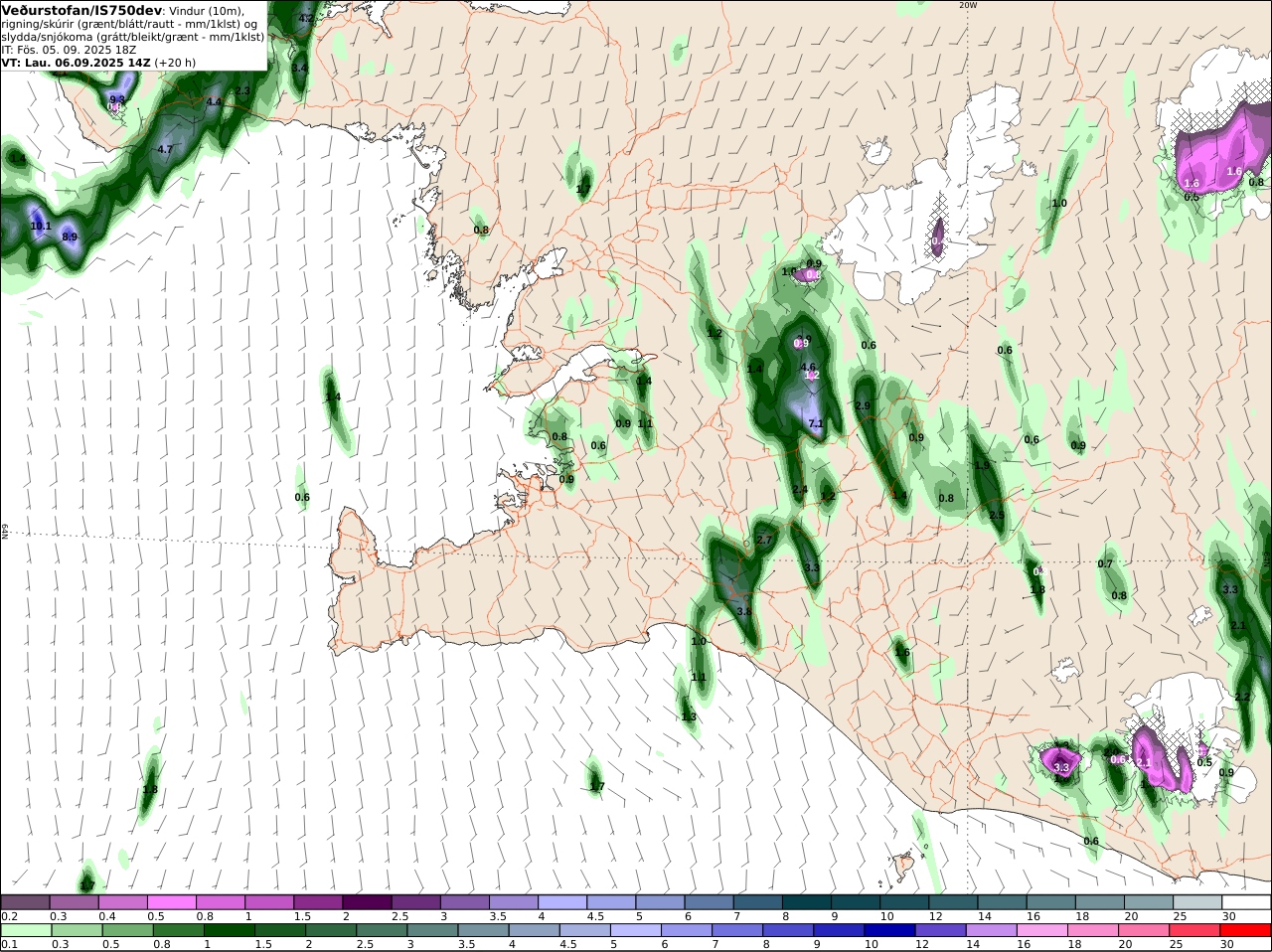This screenshot has width=1272, height=952.
Task: Click the bright pink 0.5–0.8 swatch in upper snow legend
Action: (x=171, y=902)
